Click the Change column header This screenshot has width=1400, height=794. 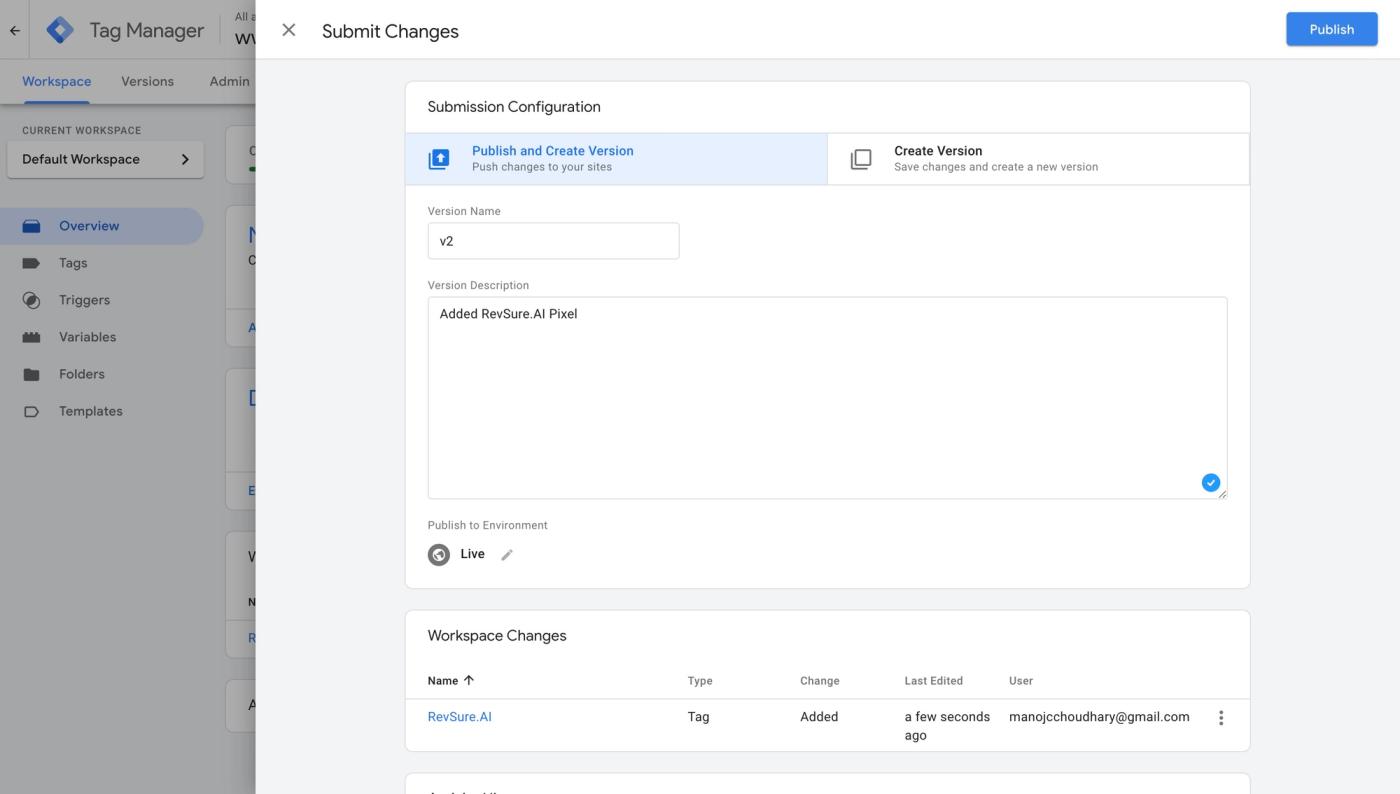[819, 681]
